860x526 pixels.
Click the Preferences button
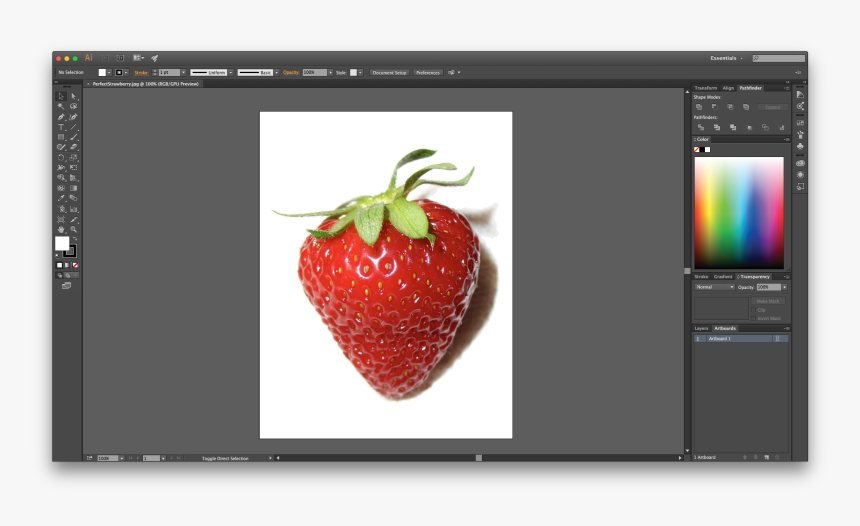point(428,72)
